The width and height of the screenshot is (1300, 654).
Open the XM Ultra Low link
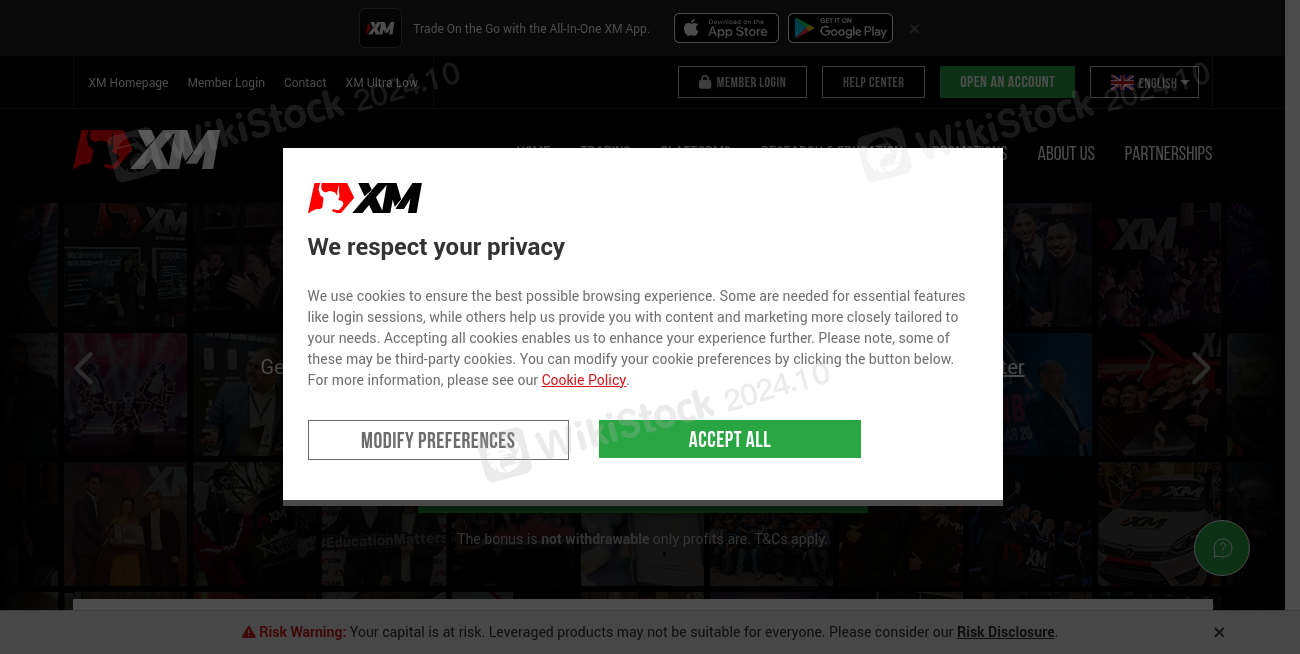(382, 83)
